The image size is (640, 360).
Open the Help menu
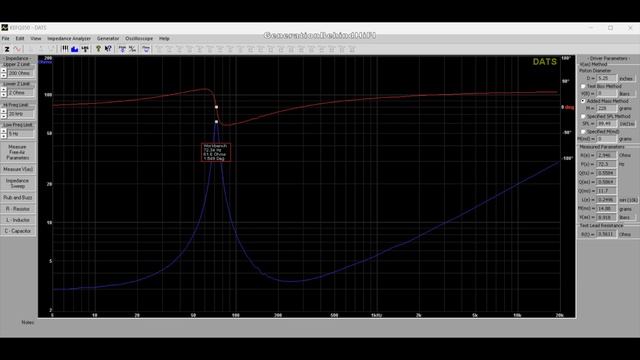point(164,38)
